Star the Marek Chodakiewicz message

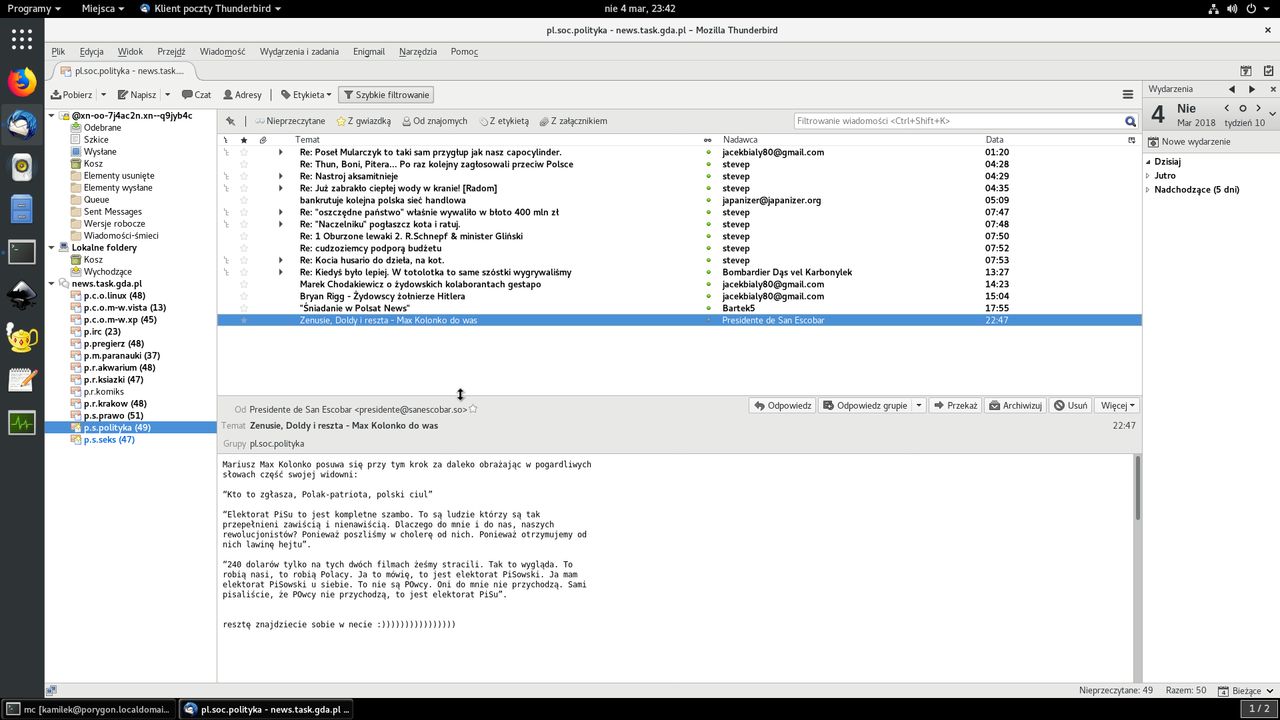coord(243,284)
